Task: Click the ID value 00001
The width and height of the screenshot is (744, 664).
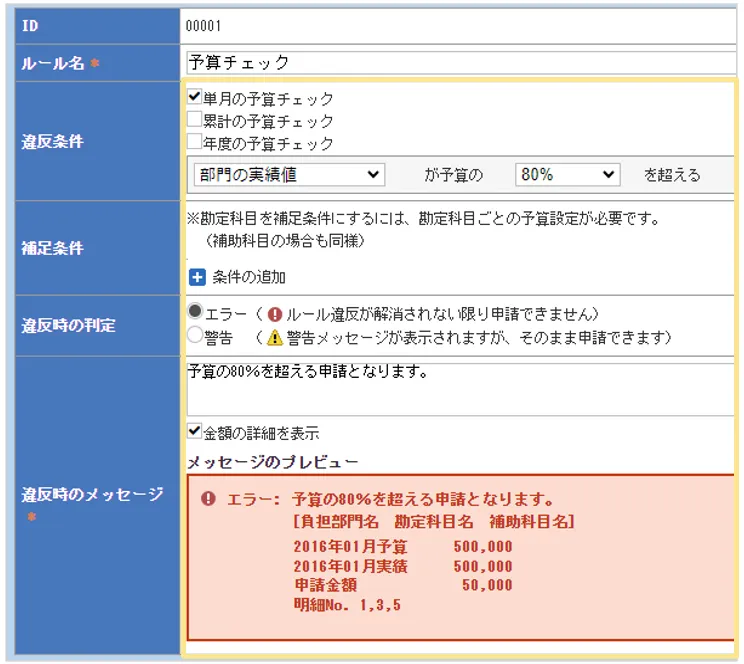Action: tap(204, 26)
